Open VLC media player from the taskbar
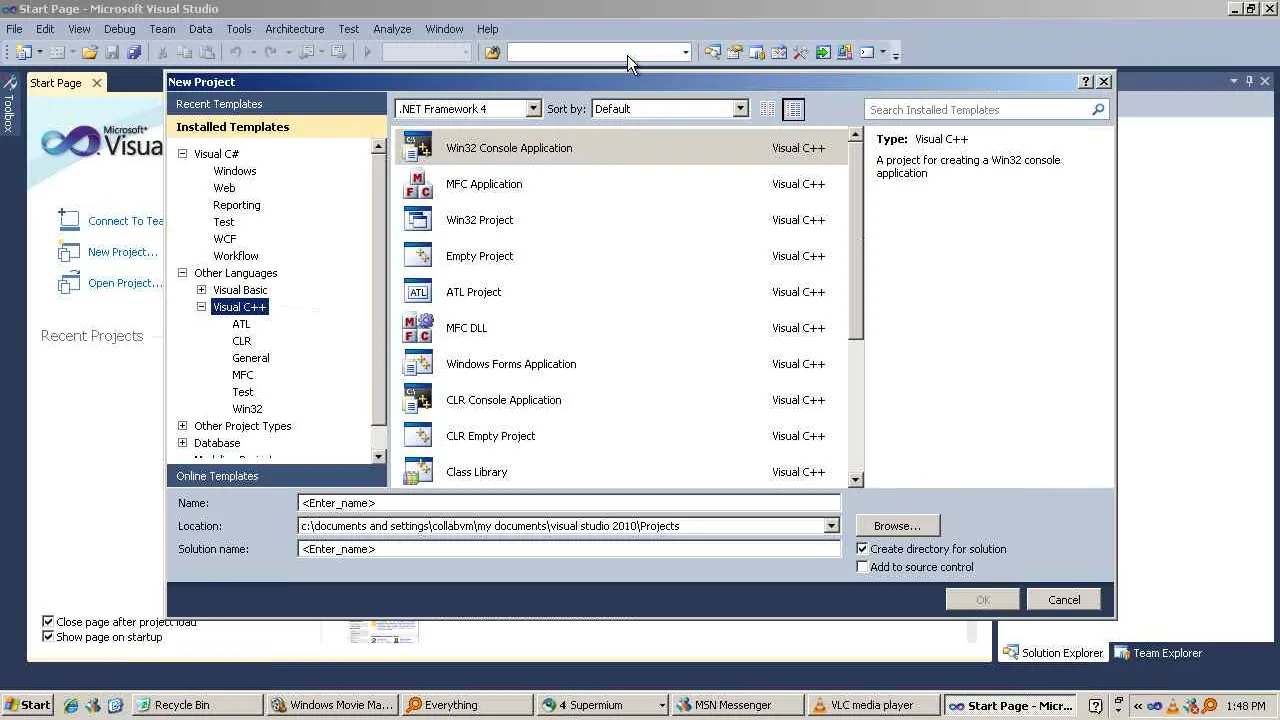This screenshot has height=720, width=1280. [x=872, y=705]
